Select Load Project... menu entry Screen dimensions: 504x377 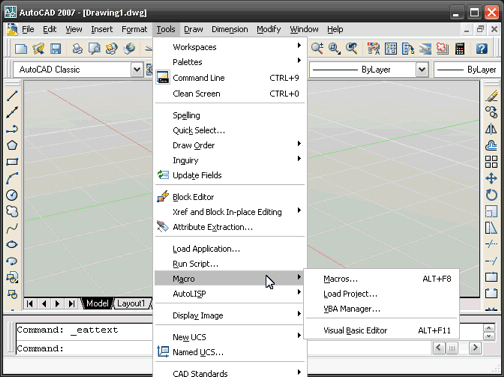click(x=381, y=294)
